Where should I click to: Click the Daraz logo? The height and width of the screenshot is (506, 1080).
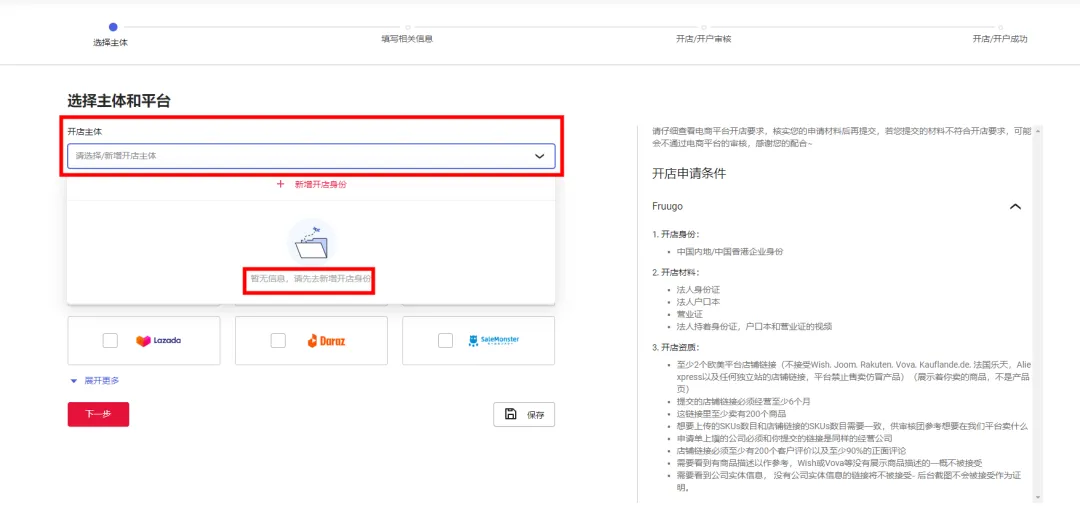pyautogui.click(x=326, y=340)
